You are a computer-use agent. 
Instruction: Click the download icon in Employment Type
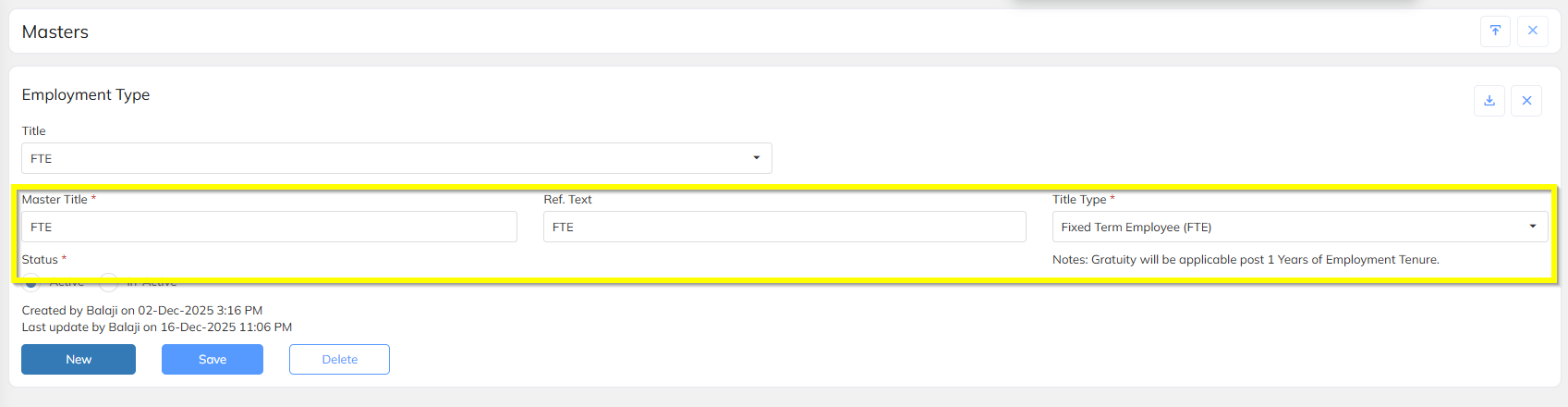pos(1489,101)
